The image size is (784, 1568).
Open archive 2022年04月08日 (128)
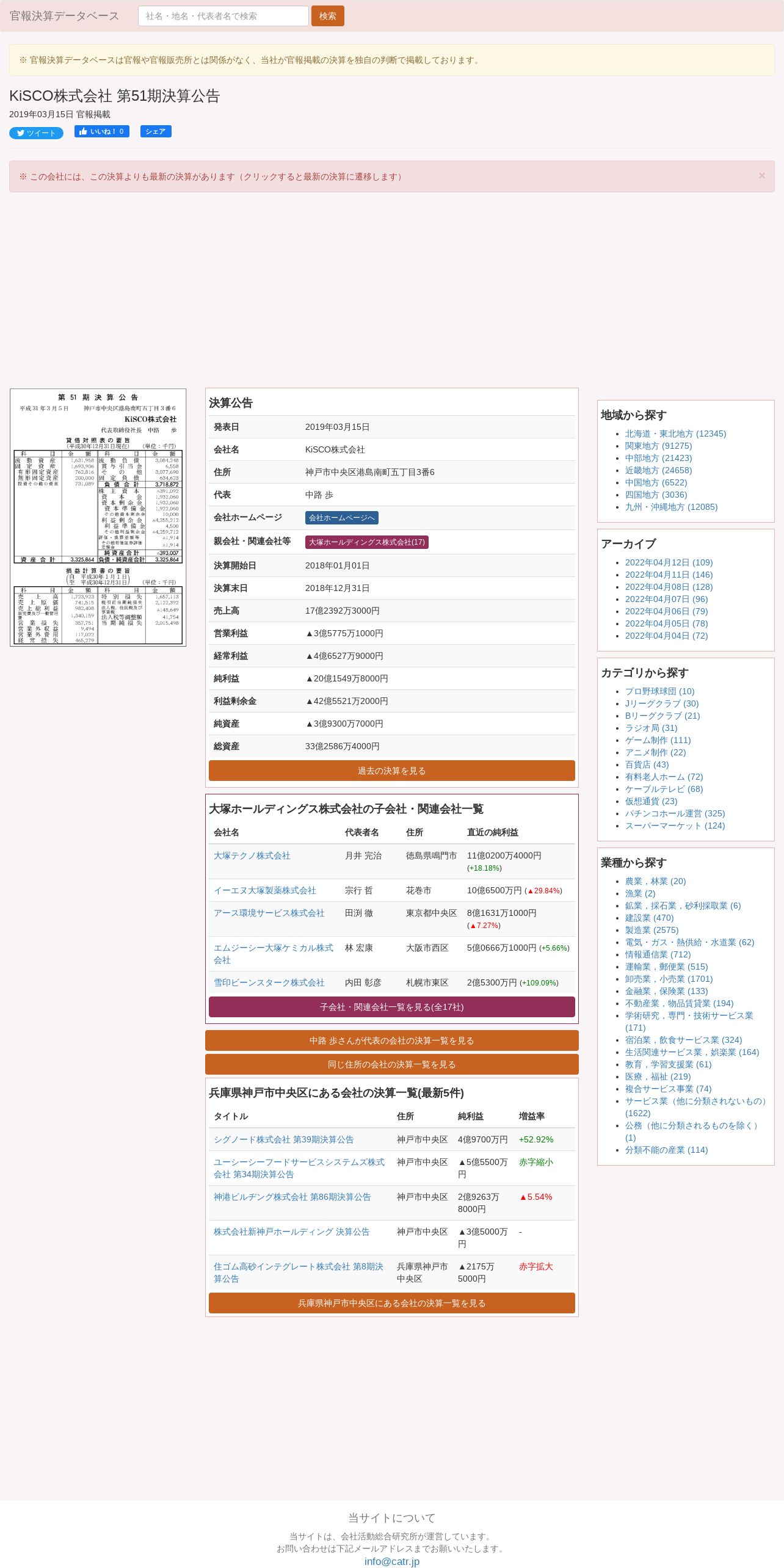coord(669,587)
